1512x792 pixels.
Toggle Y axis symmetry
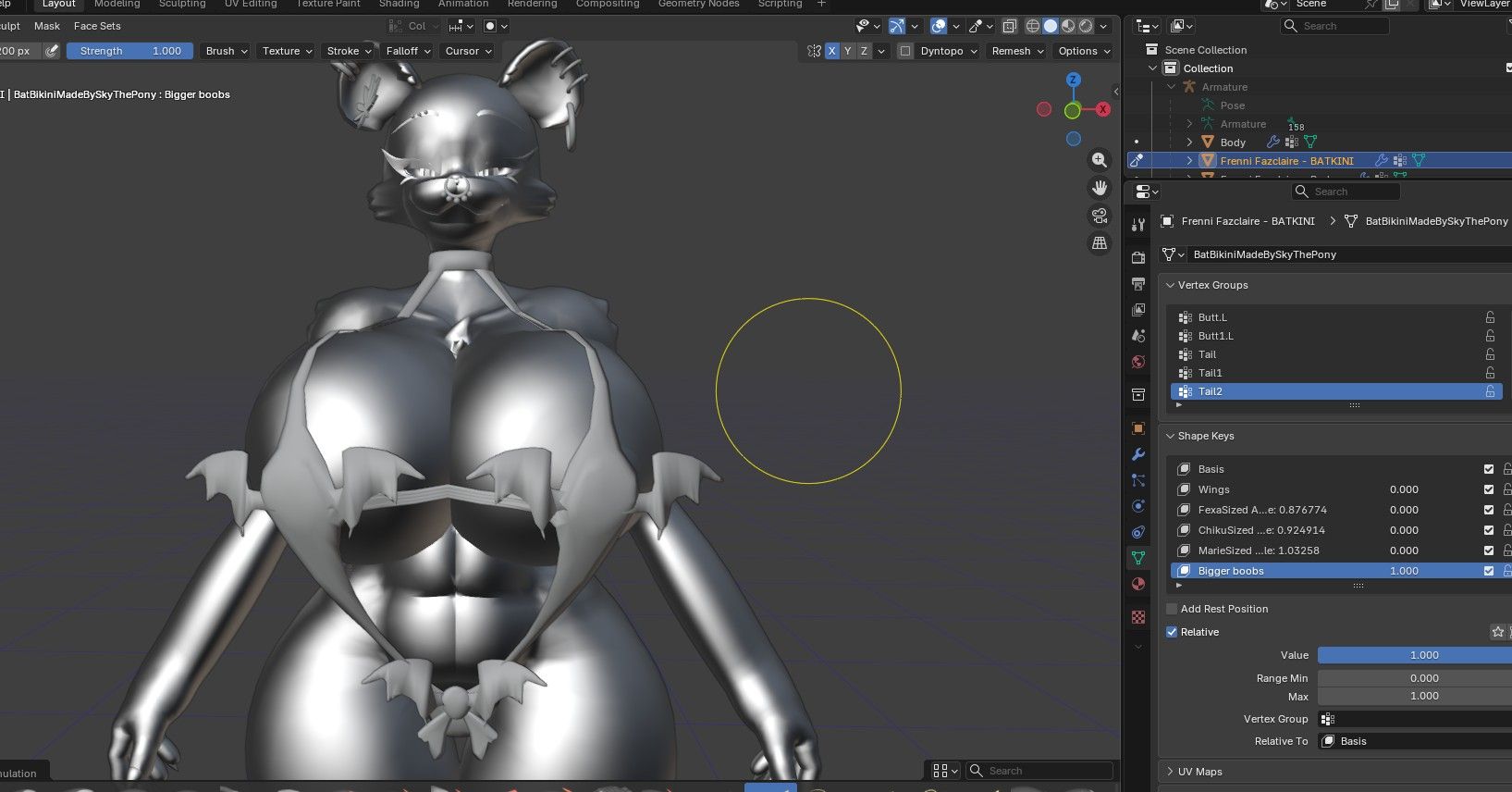[x=848, y=51]
